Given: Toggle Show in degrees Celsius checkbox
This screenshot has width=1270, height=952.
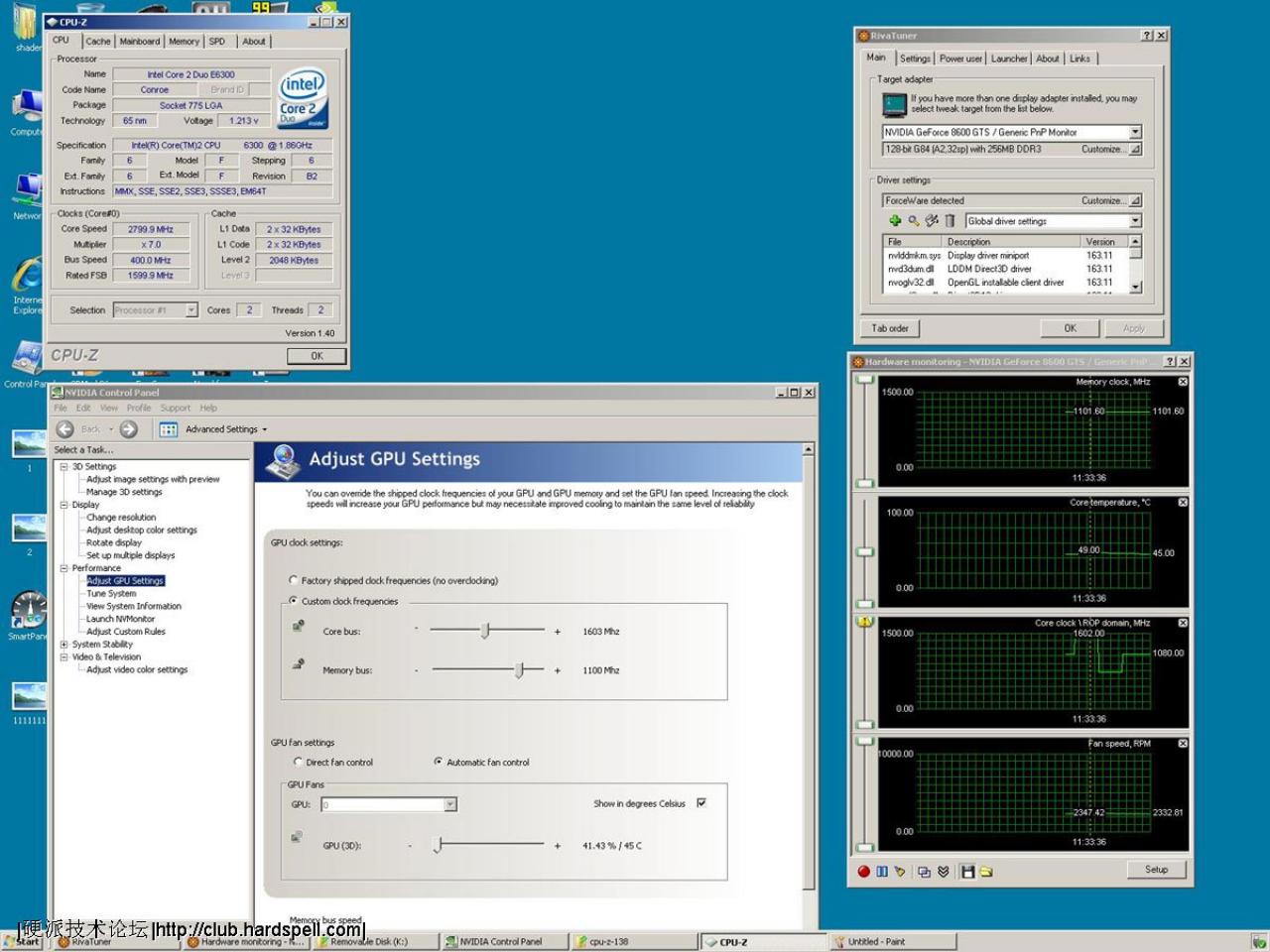Looking at the screenshot, I should pos(701,803).
